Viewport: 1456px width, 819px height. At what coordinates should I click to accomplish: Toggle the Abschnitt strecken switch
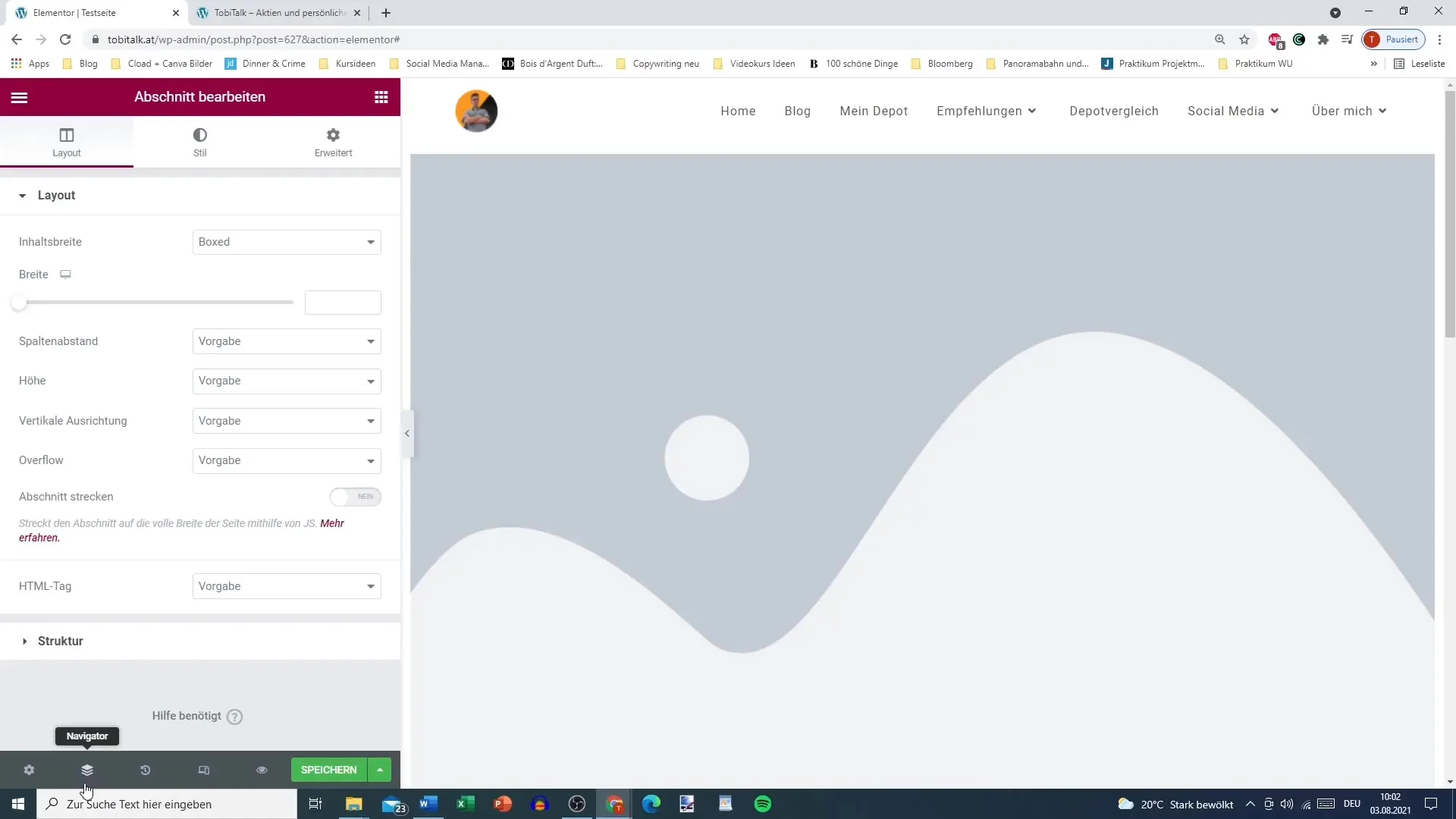click(x=355, y=497)
